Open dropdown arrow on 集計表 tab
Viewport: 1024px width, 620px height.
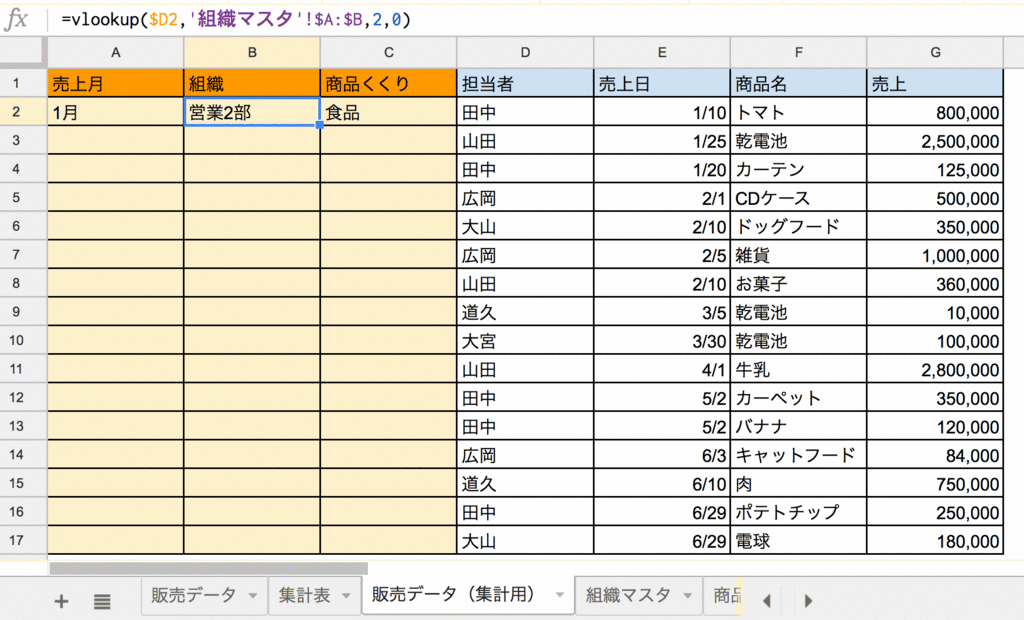click(346, 595)
